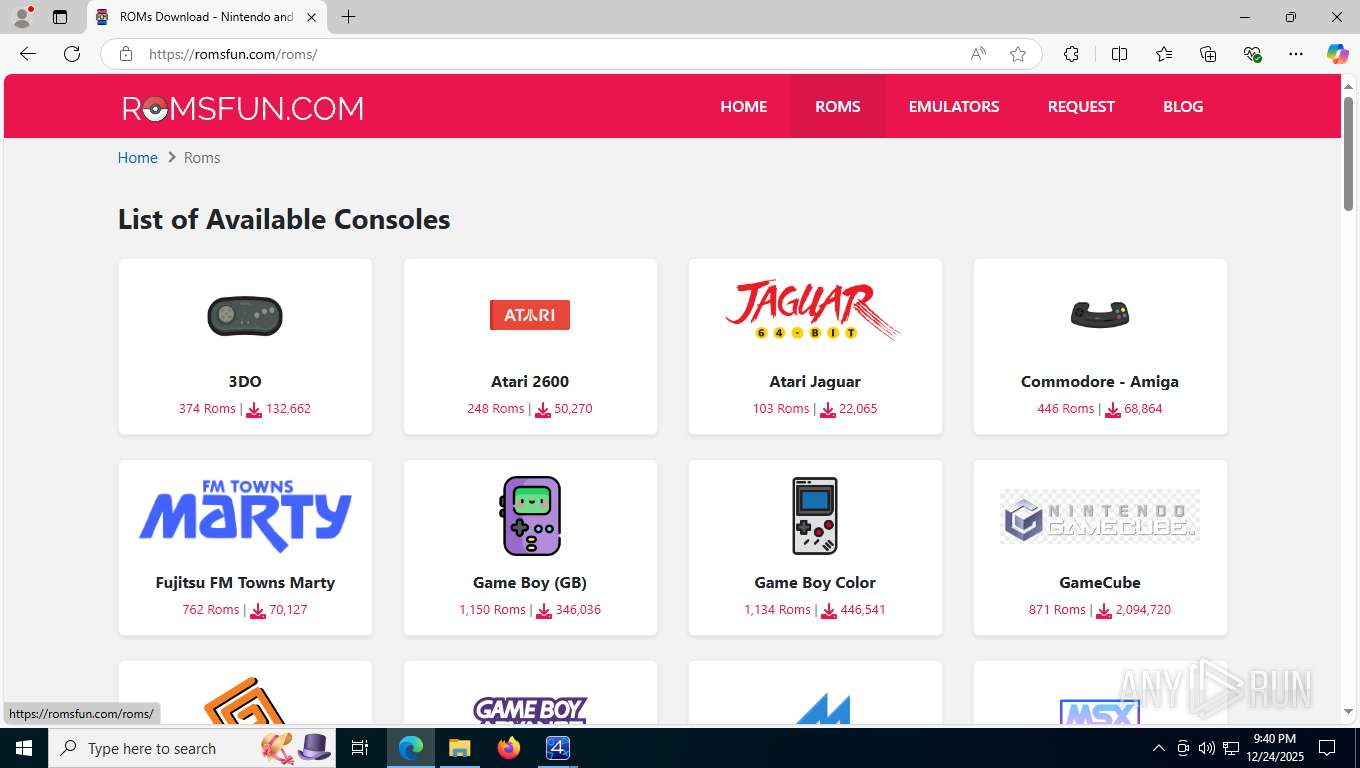The width and height of the screenshot is (1360, 768).
Task: View site information via padlock icon
Action: [x=126, y=54]
